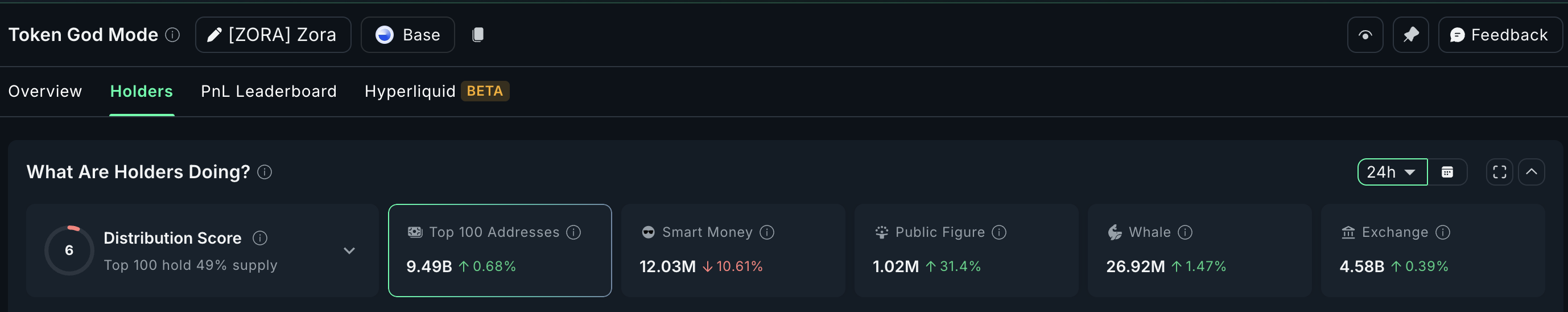1568x312 pixels.
Task: Select the Top 100 Addresses card
Action: pyautogui.click(x=499, y=251)
